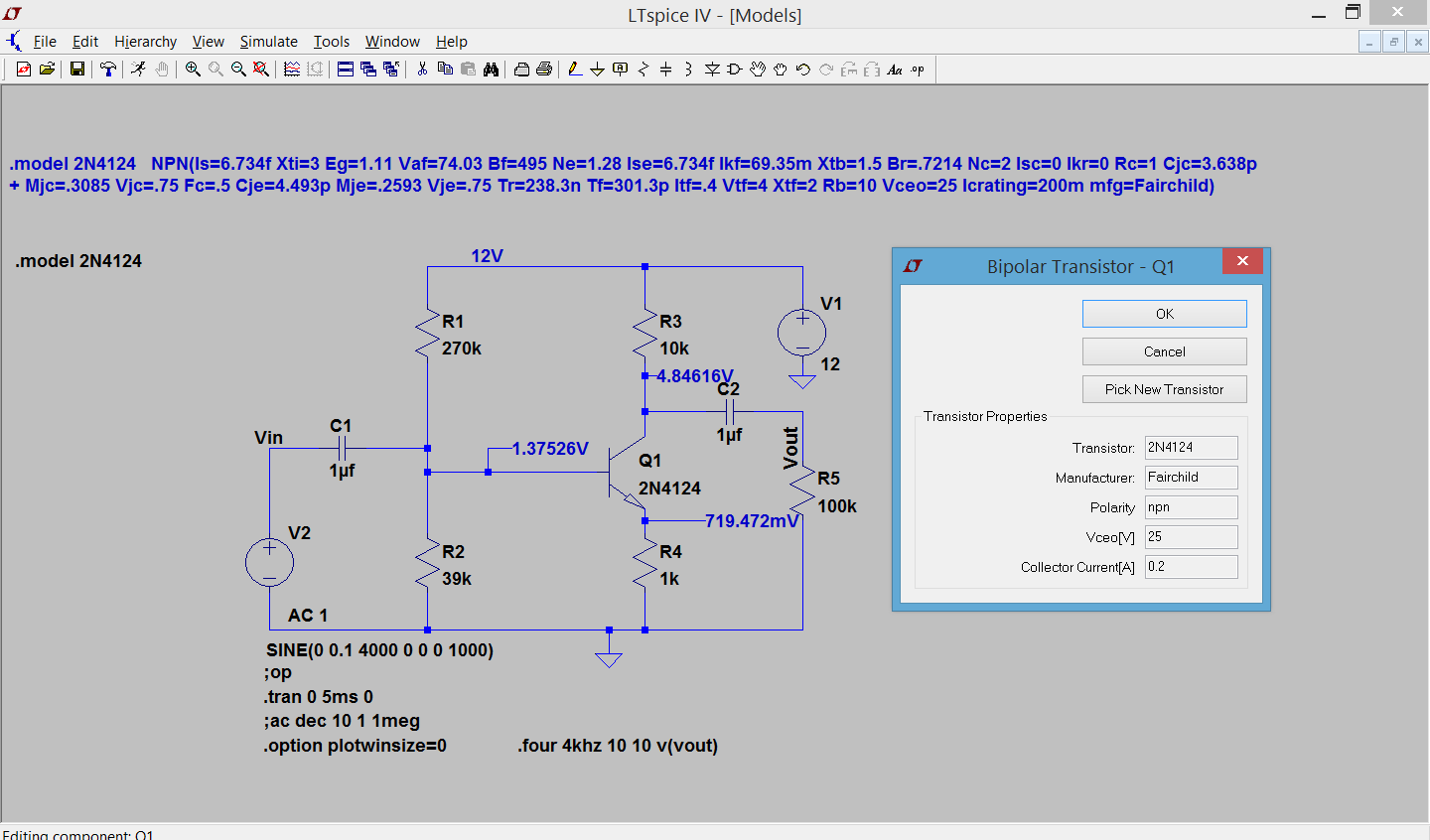
Task: Click the Manufacturer field showing Fairchild
Action: [1191, 478]
